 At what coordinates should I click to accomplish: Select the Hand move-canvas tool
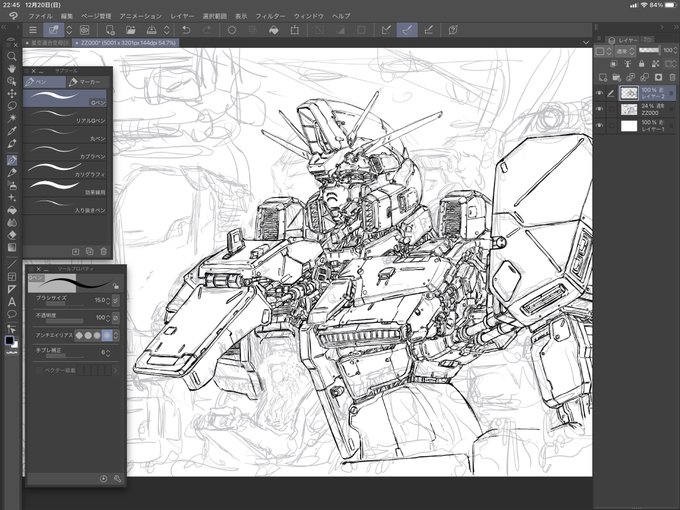12,69
